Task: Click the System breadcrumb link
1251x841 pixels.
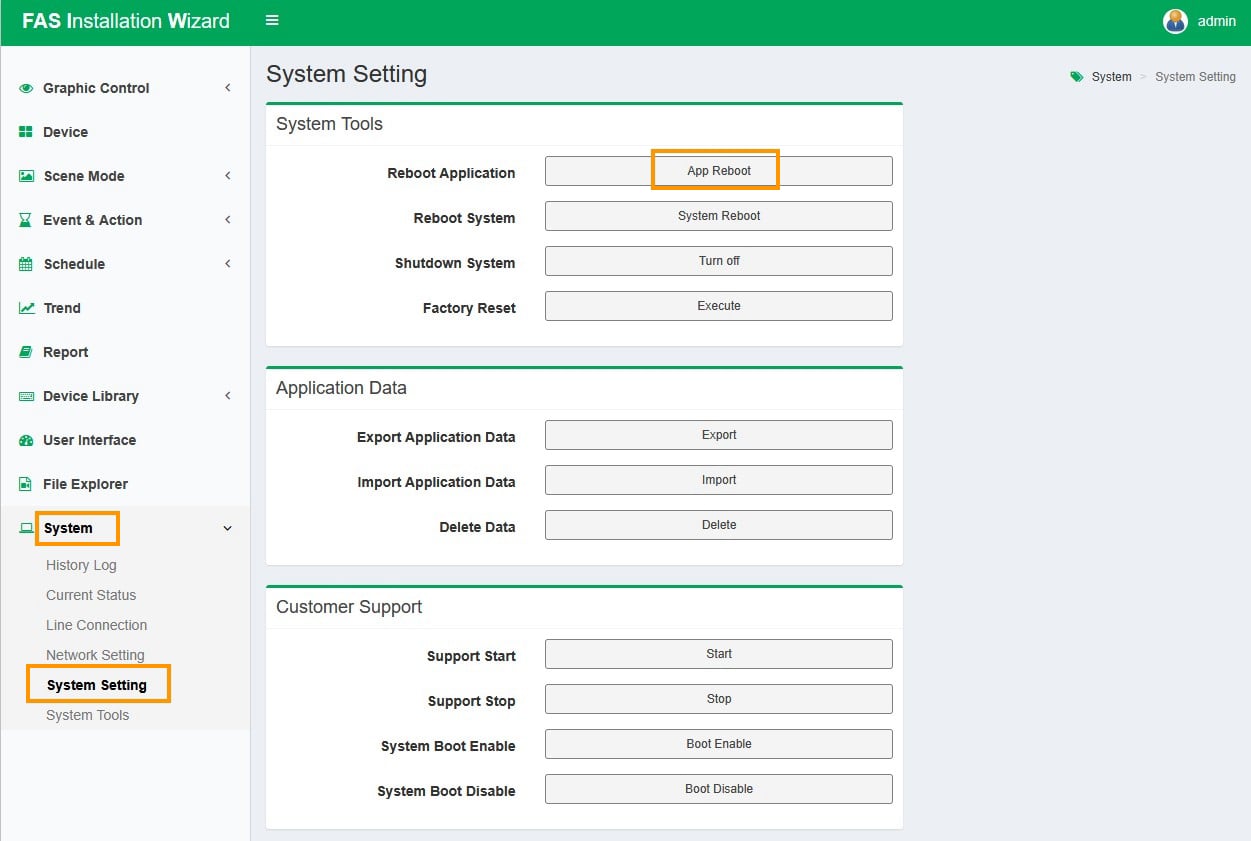Action: [x=1111, y=77]
